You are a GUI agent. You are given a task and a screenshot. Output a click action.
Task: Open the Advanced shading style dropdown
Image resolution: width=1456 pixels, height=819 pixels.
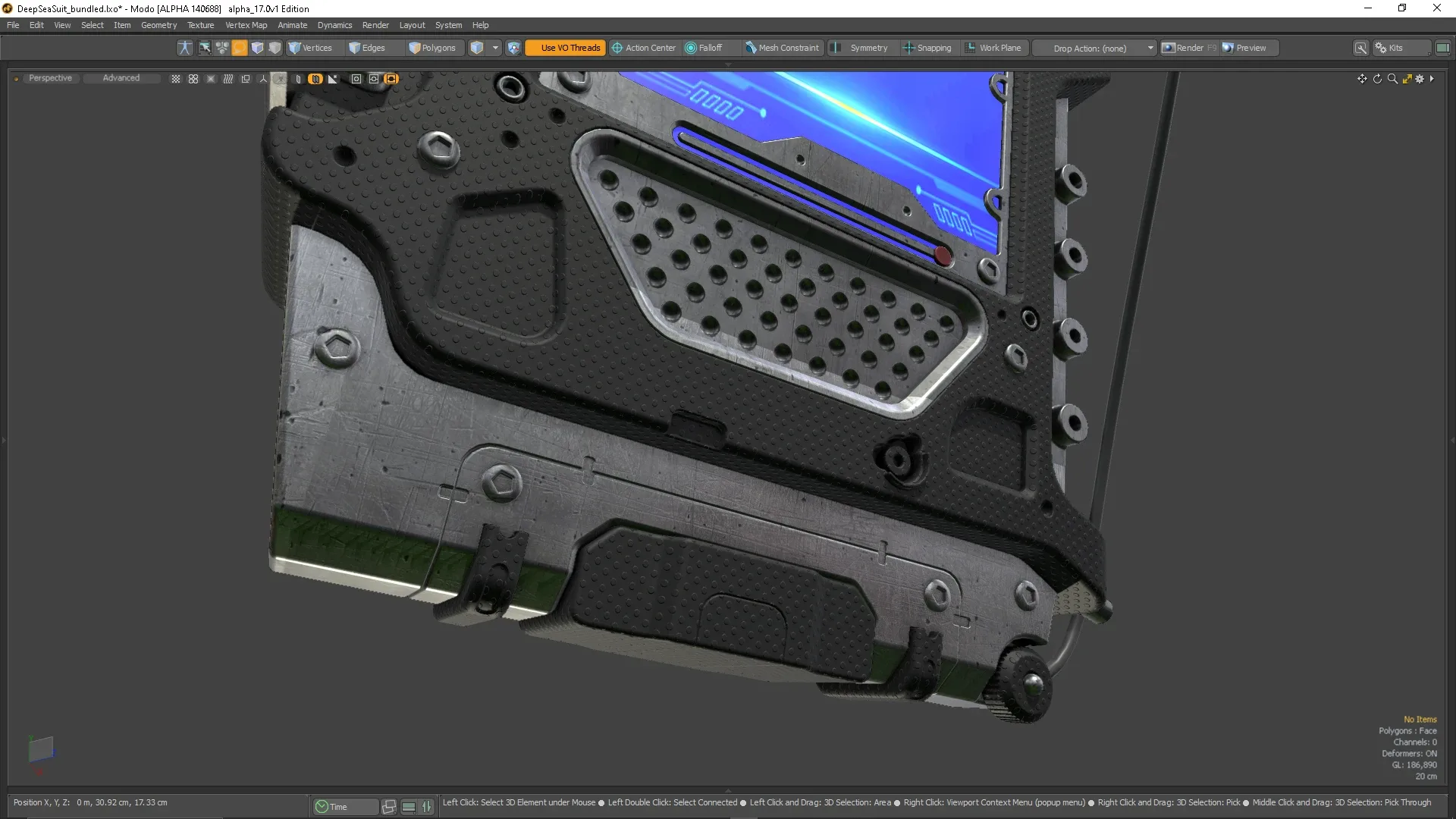tap(121, 78)
